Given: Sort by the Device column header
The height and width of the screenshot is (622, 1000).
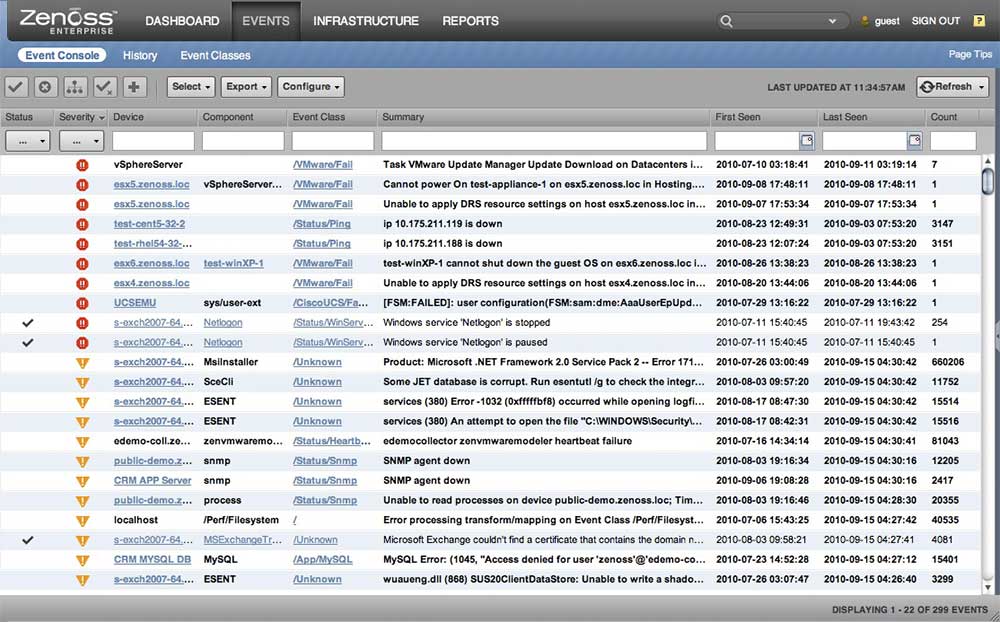Looking at the screenshot, I should point(153,117).
